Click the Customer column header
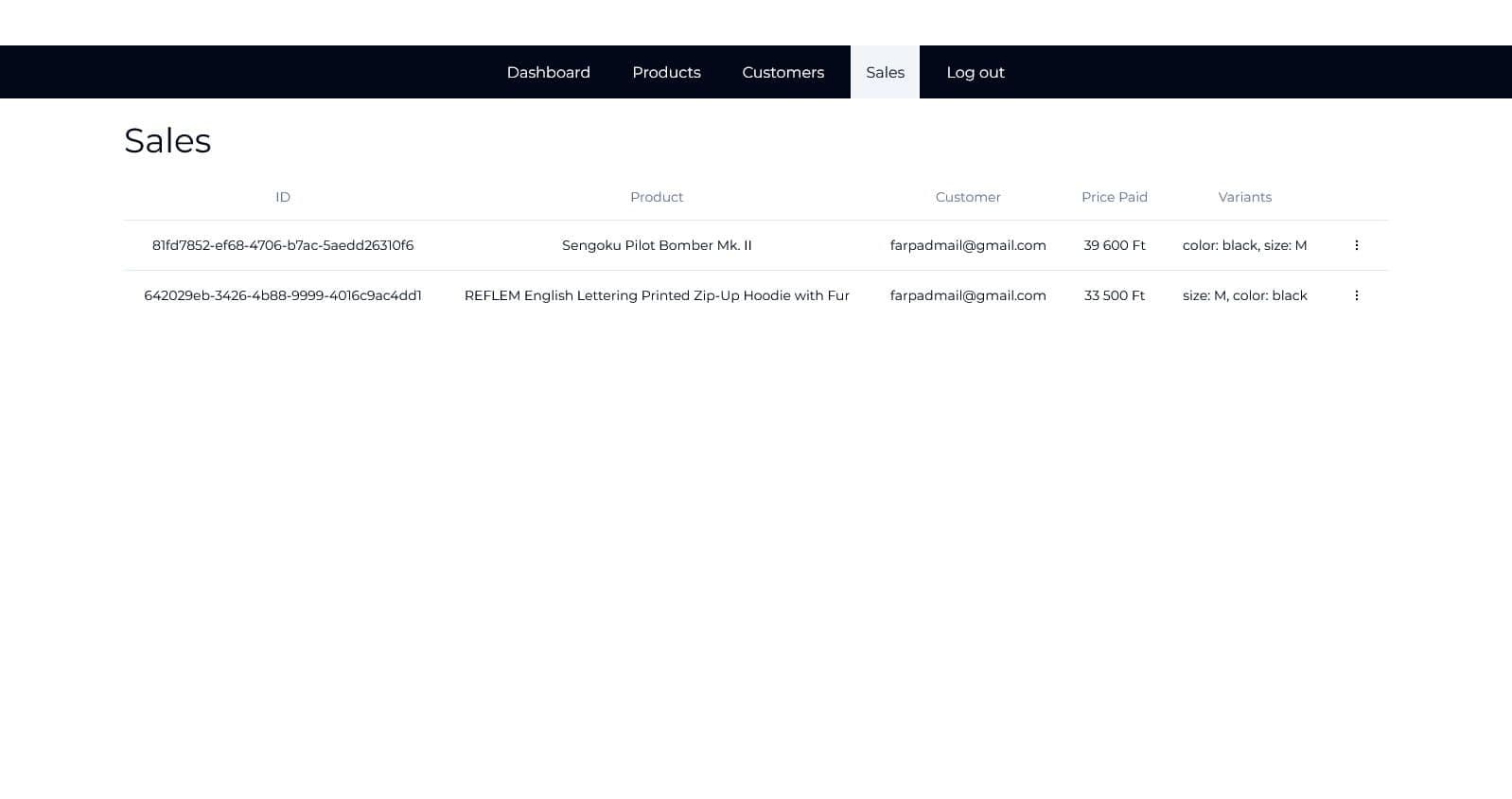This screenshot has height=799, width=1512. click(x=967, y=197)
